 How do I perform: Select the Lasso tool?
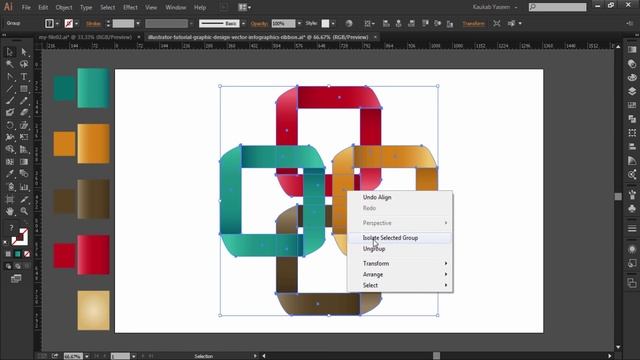pyautogui.click(x=24, y=64)
